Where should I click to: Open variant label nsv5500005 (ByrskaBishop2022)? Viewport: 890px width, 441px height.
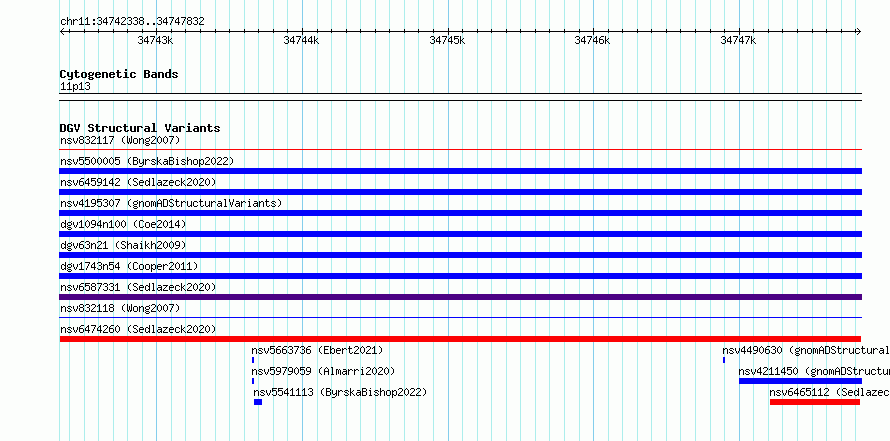pyautogui.click(x=147, y=161)
